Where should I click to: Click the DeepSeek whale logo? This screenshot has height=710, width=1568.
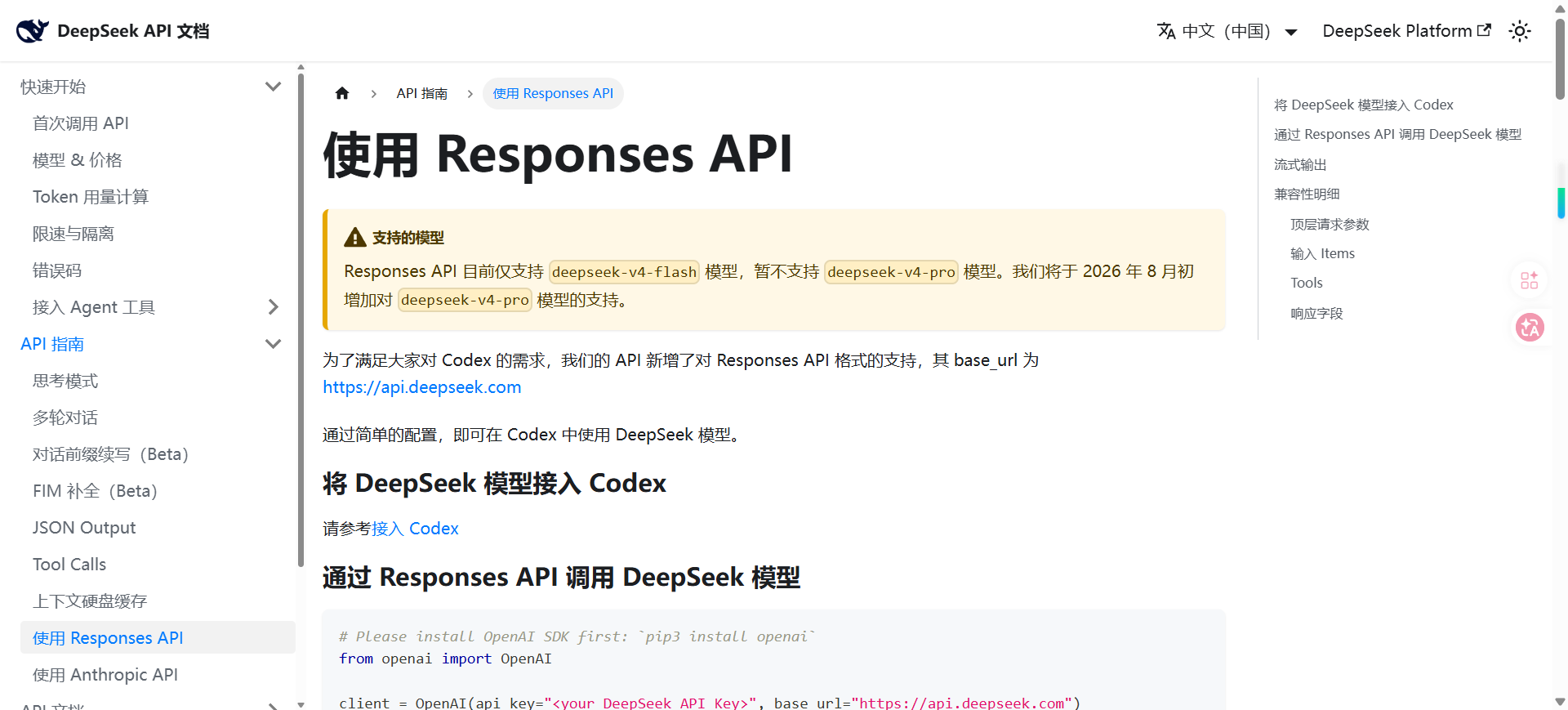(33, 31)
